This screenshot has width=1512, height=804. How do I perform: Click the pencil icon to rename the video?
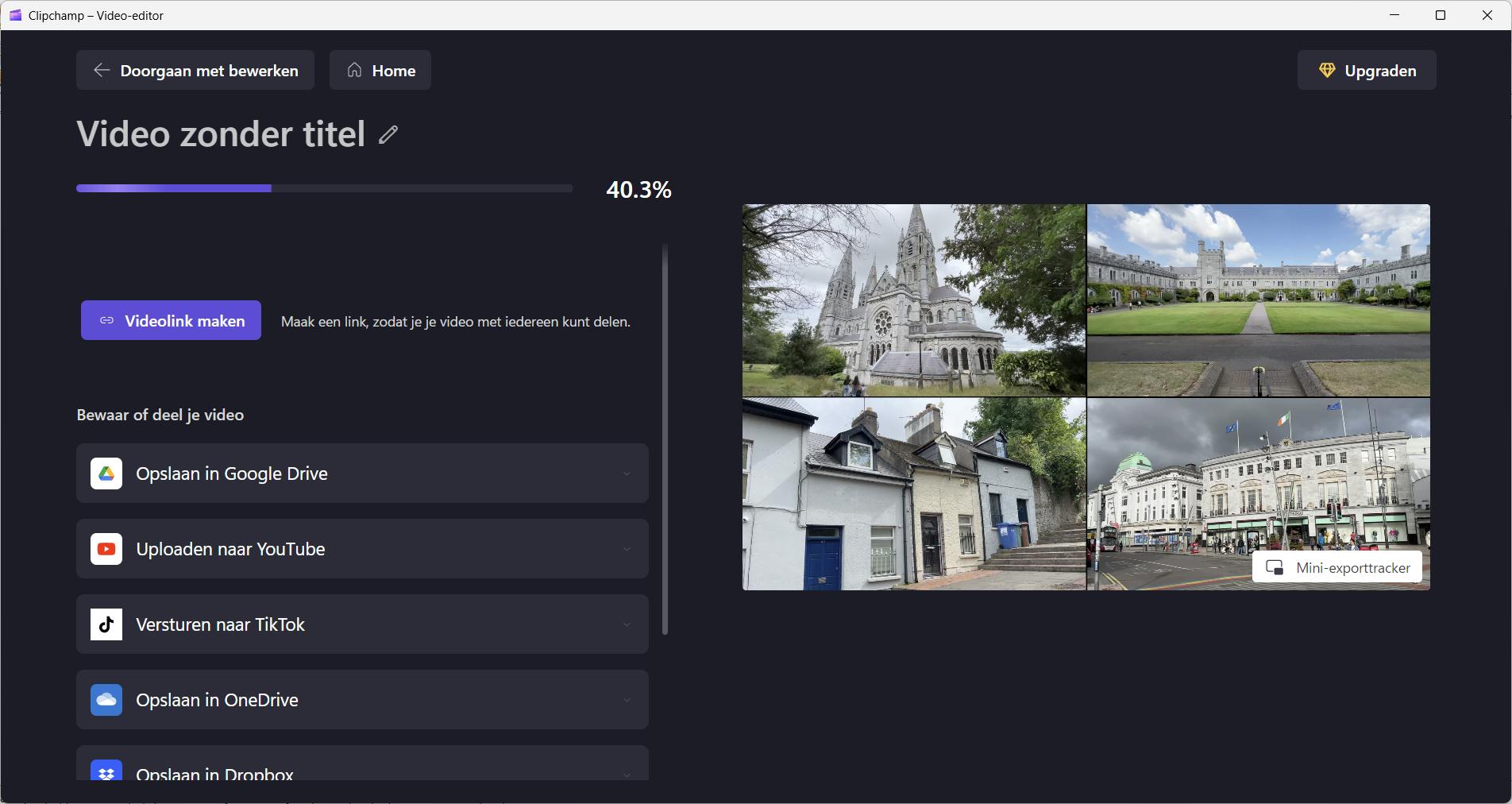point(388,135)
